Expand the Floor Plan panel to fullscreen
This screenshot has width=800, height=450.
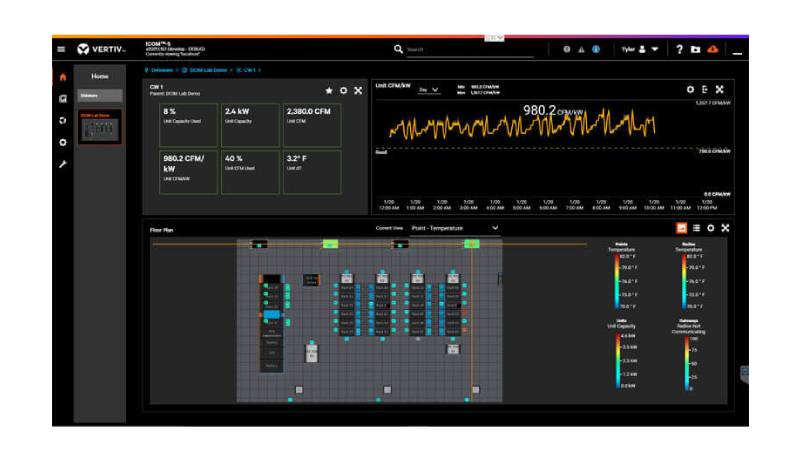coord(726,228)
